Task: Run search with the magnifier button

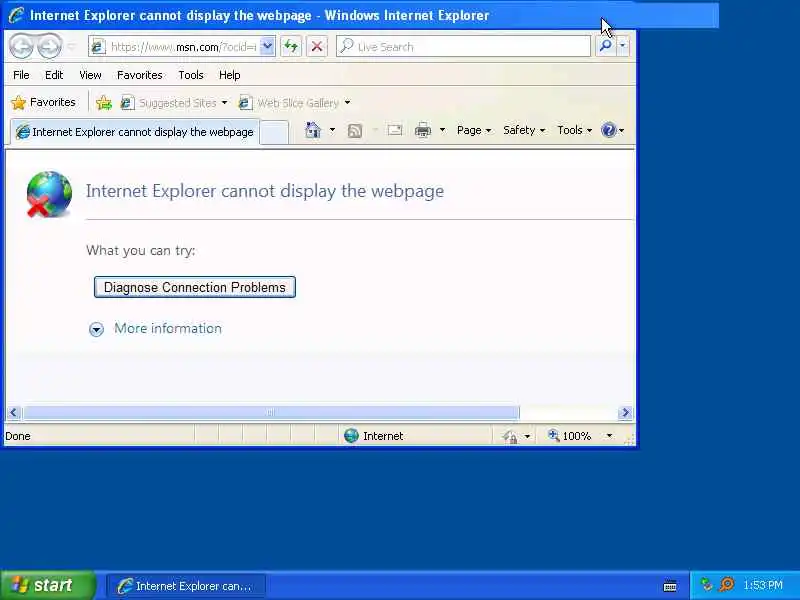Action: click(x=606, y=46)
